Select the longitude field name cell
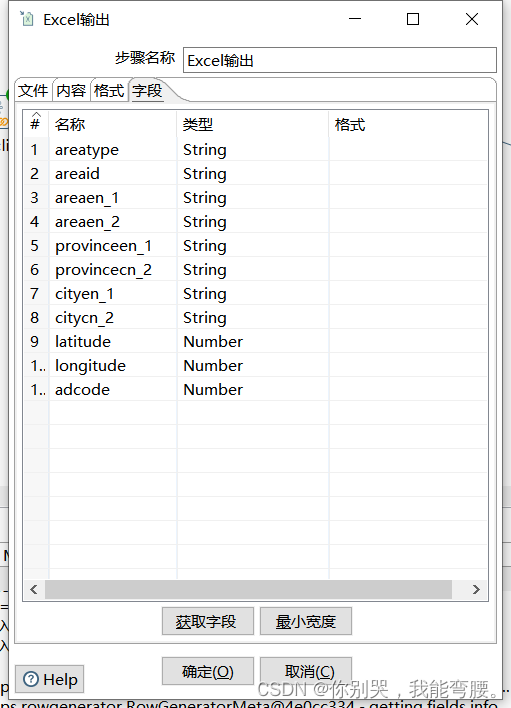 click(x=113, y=365)
